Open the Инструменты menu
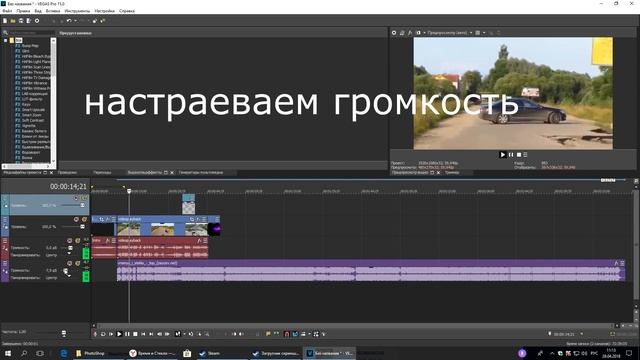Image resolution: width=640 pixels, height=360 pixels. point(77,11)
